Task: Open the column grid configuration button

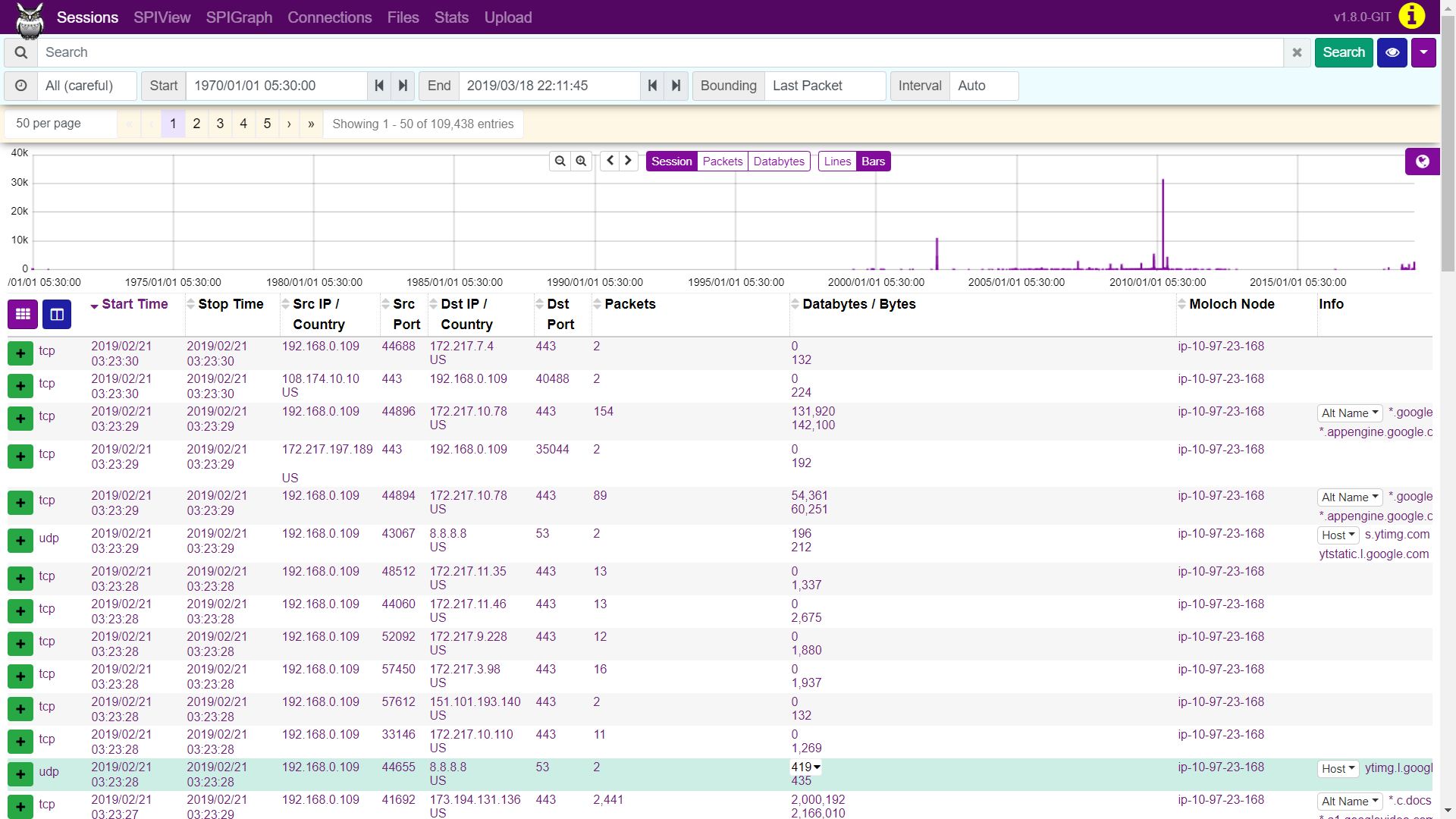Action: 23,314
